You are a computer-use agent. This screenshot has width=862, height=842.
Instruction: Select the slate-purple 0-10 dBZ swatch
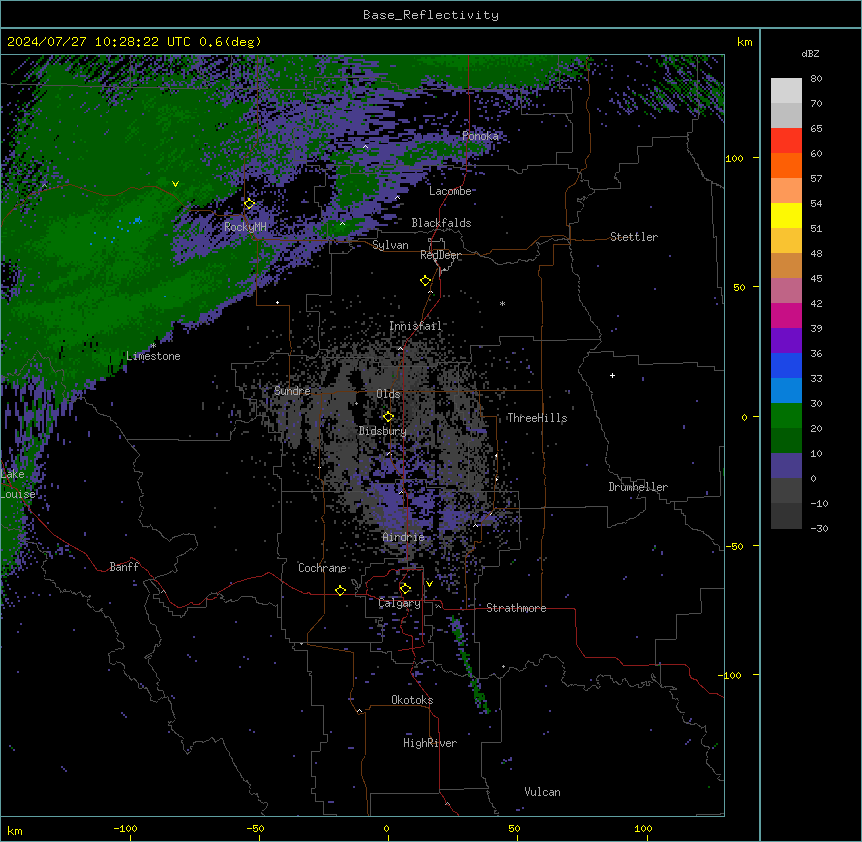[x=786, y=466]
